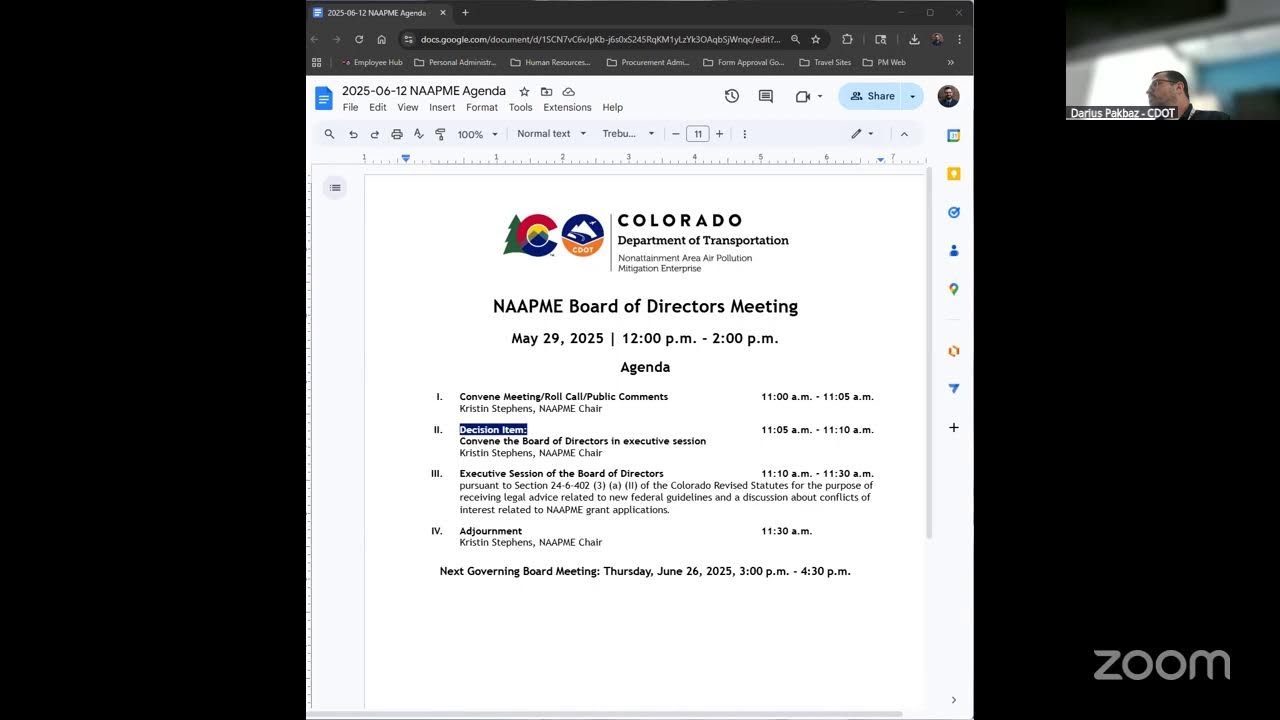
Task: Open the Procurement Admi... bookmark folder
Action: click(x=648, y=62)
